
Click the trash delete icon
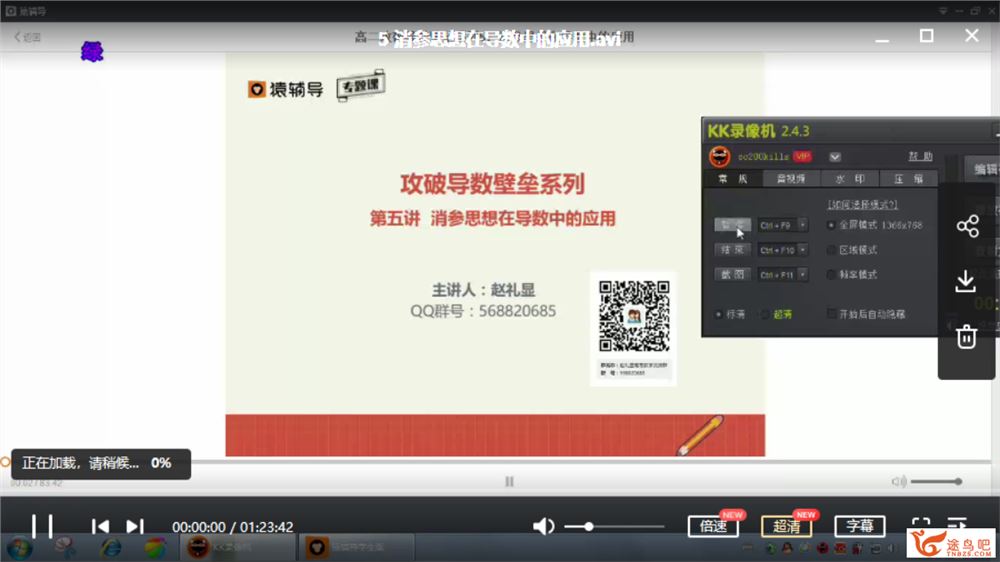tap(966, 336)
